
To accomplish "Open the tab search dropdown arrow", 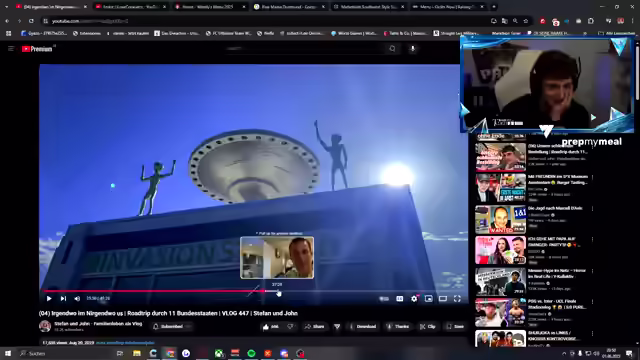I will pyautogui.click(x=7, y=7).
